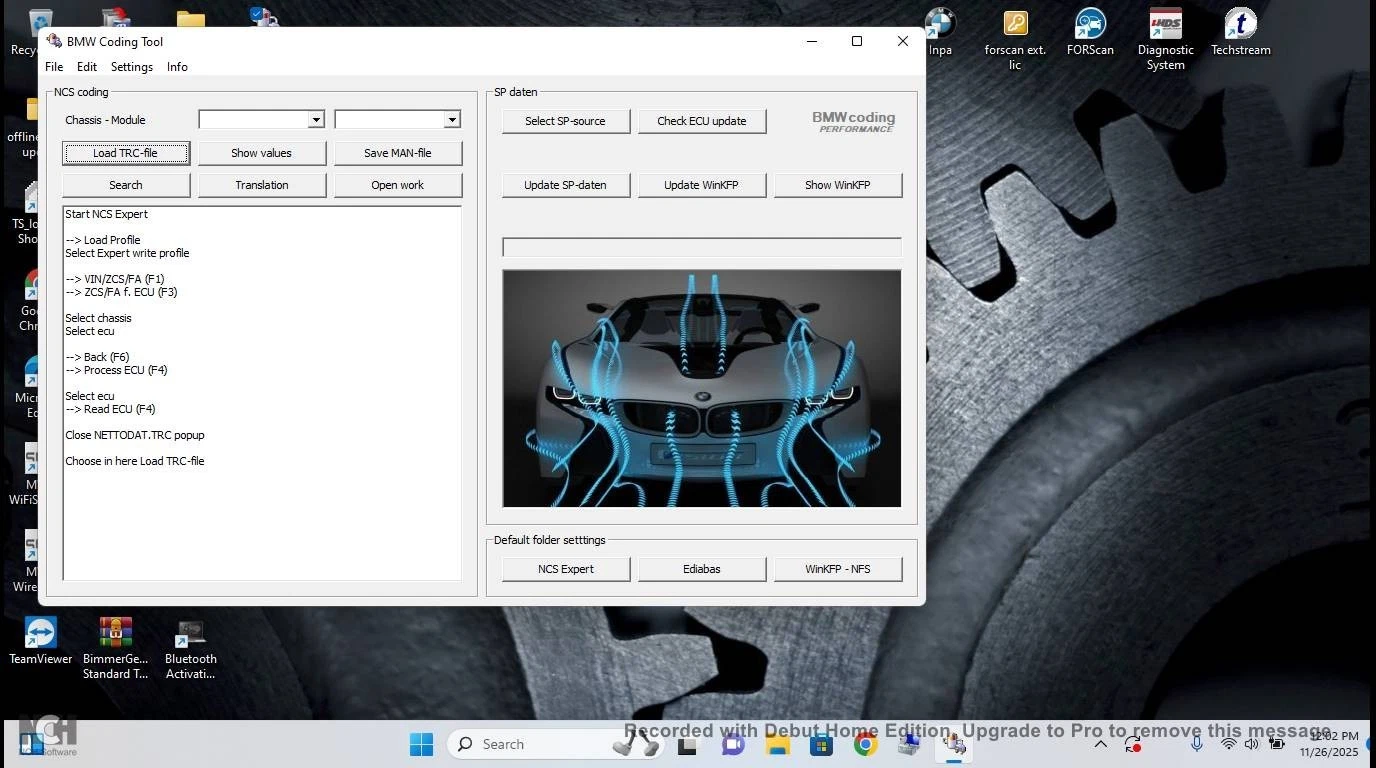This screenshot has height=768, width=1376.
Task: Open the Settings menu
Action: 132,67
